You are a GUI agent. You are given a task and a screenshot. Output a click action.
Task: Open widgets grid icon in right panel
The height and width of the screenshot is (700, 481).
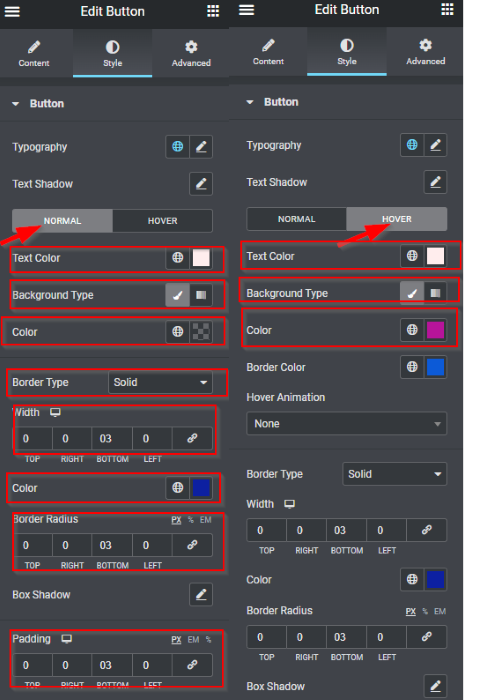[447, 9]
